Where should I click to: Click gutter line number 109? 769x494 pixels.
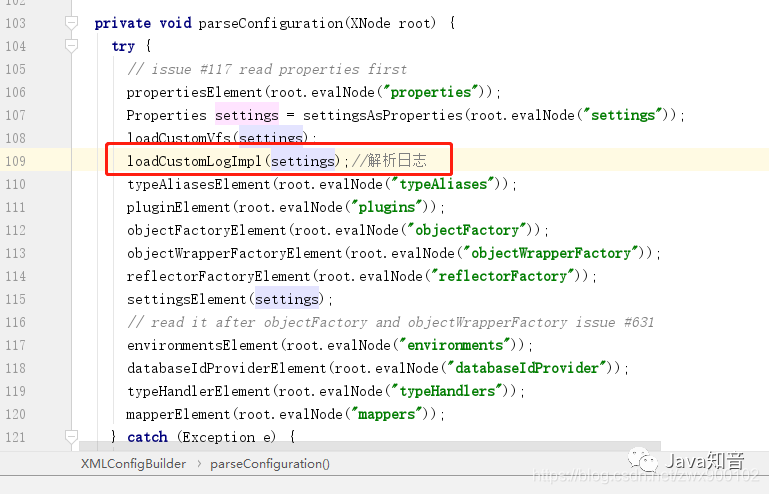pyautogui.click(x=15, y=161)
